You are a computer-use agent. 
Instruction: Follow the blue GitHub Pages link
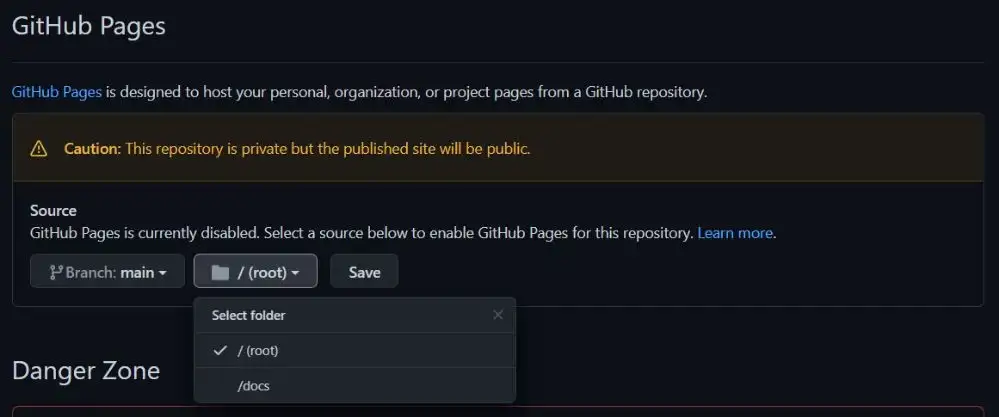point(56,92)
